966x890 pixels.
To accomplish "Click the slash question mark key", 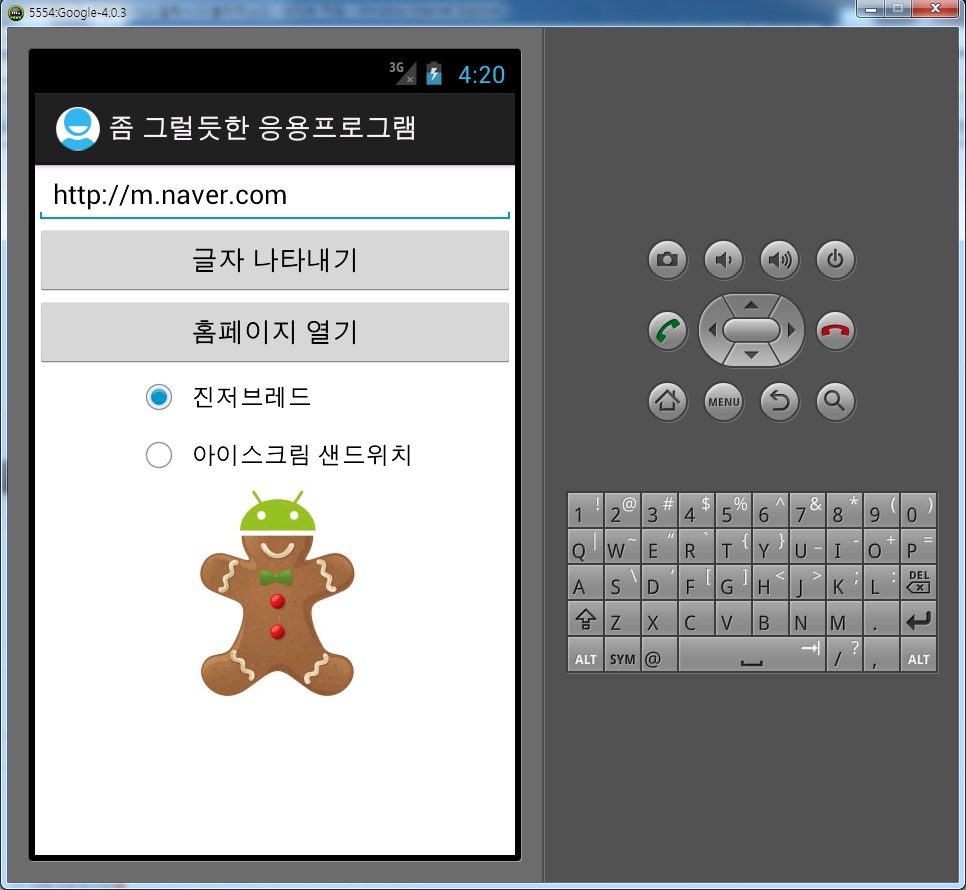I will coord(844,654).
